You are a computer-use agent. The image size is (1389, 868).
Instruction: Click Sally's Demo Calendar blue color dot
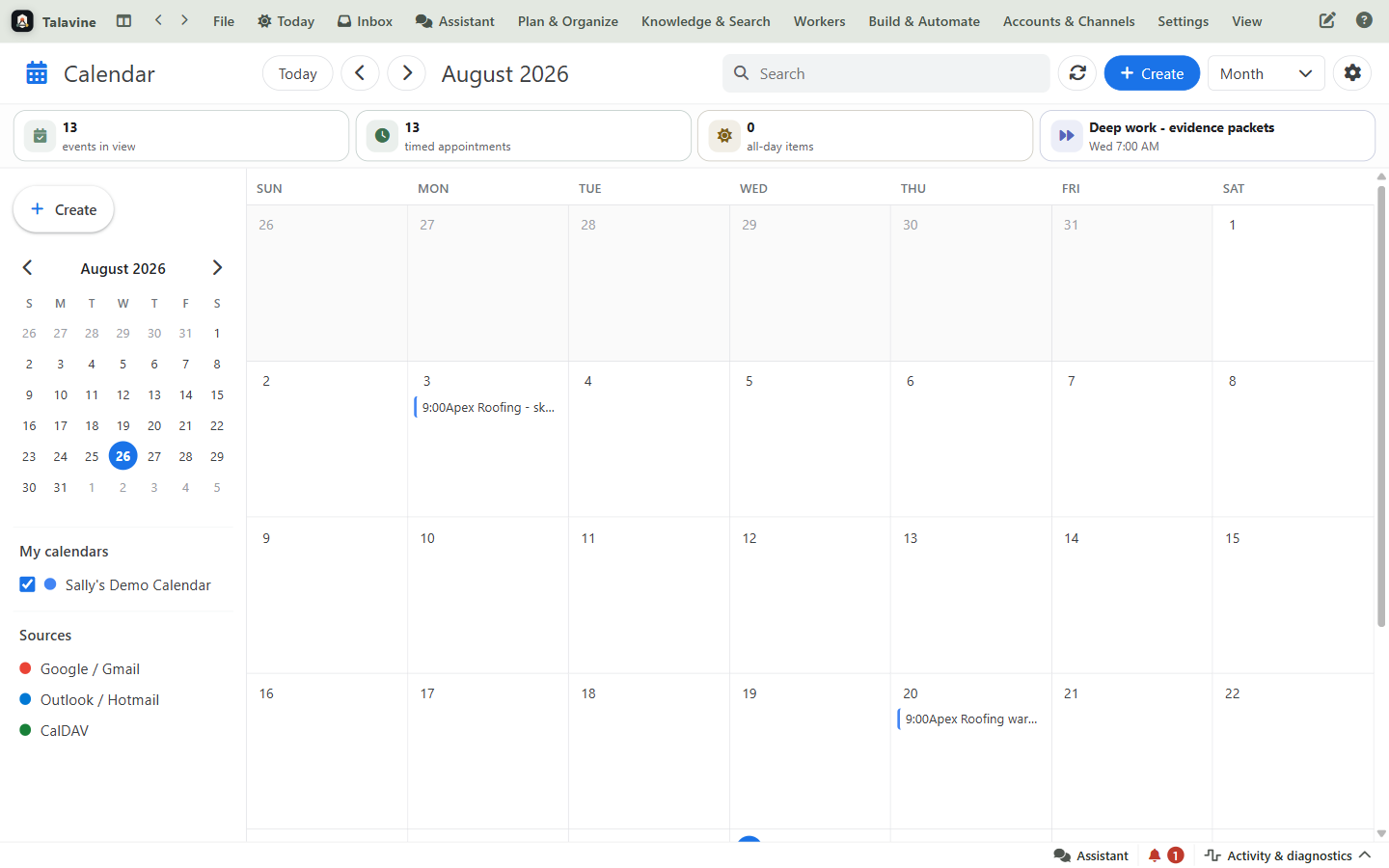(50, 584)
